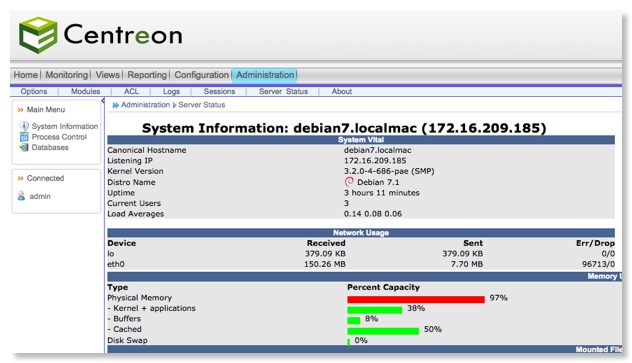
Task: Click the Canonical Hostname label
Action: [147, 150]
